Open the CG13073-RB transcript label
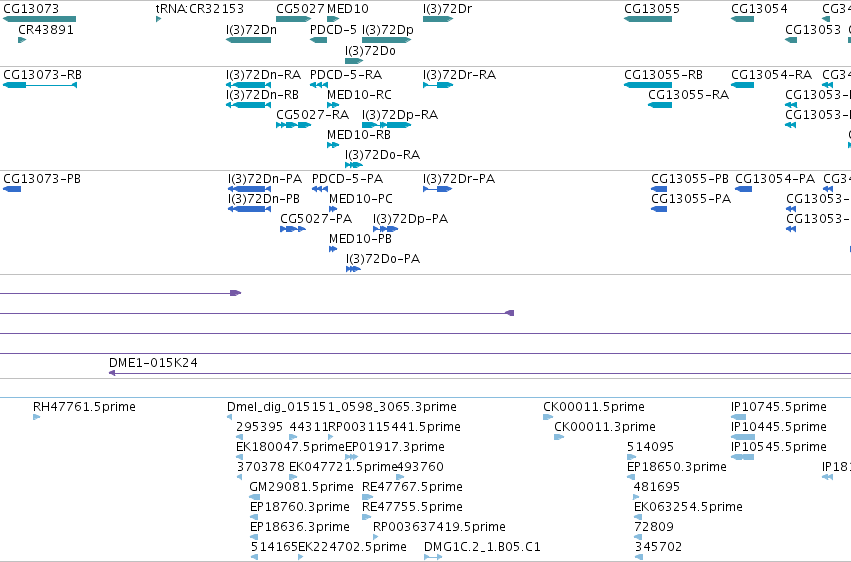Screen dimensions: 851x562 42,75
